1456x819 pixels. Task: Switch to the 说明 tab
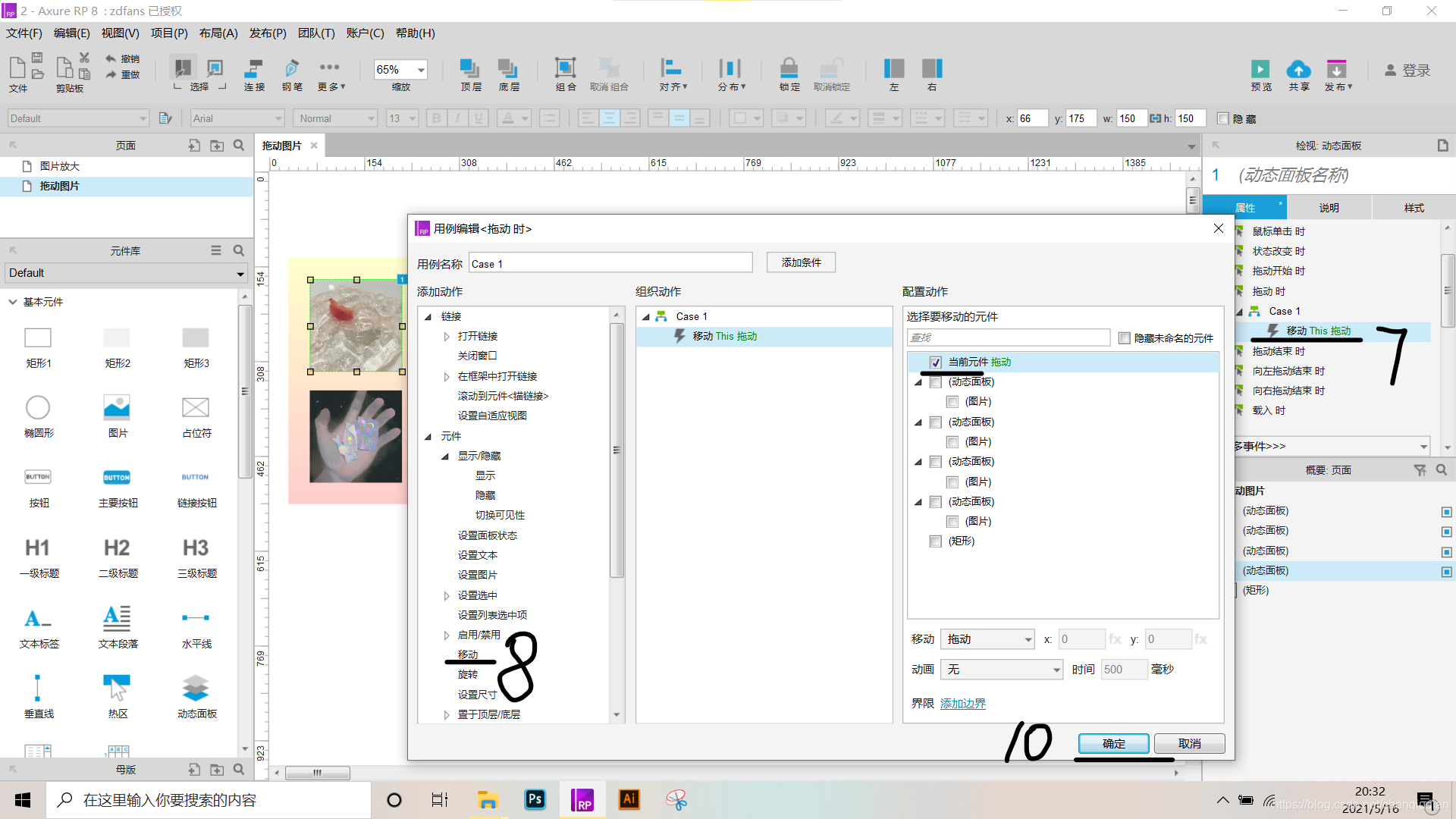1329,208
